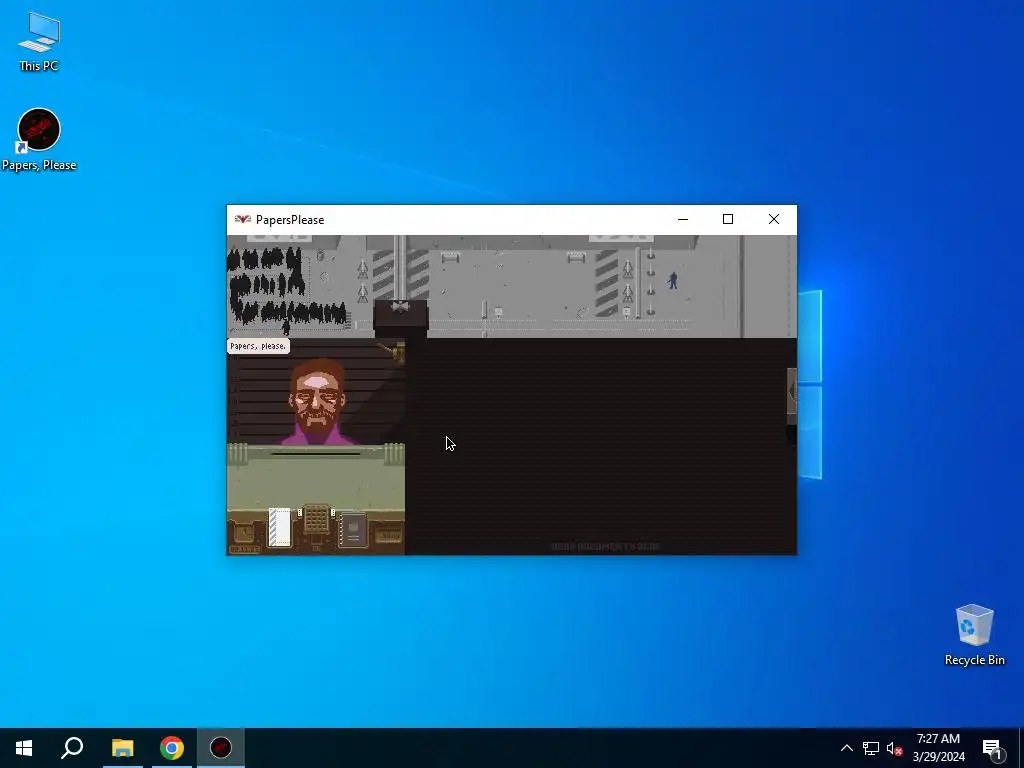
Task: Click the document slot on the counter
Action: 315,453
